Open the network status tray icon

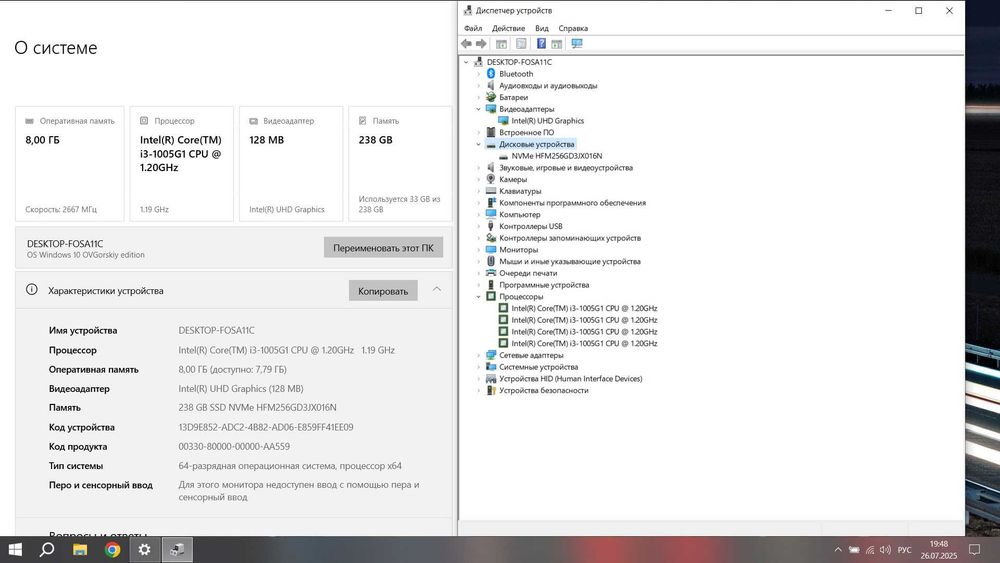(x=870, y=550)
